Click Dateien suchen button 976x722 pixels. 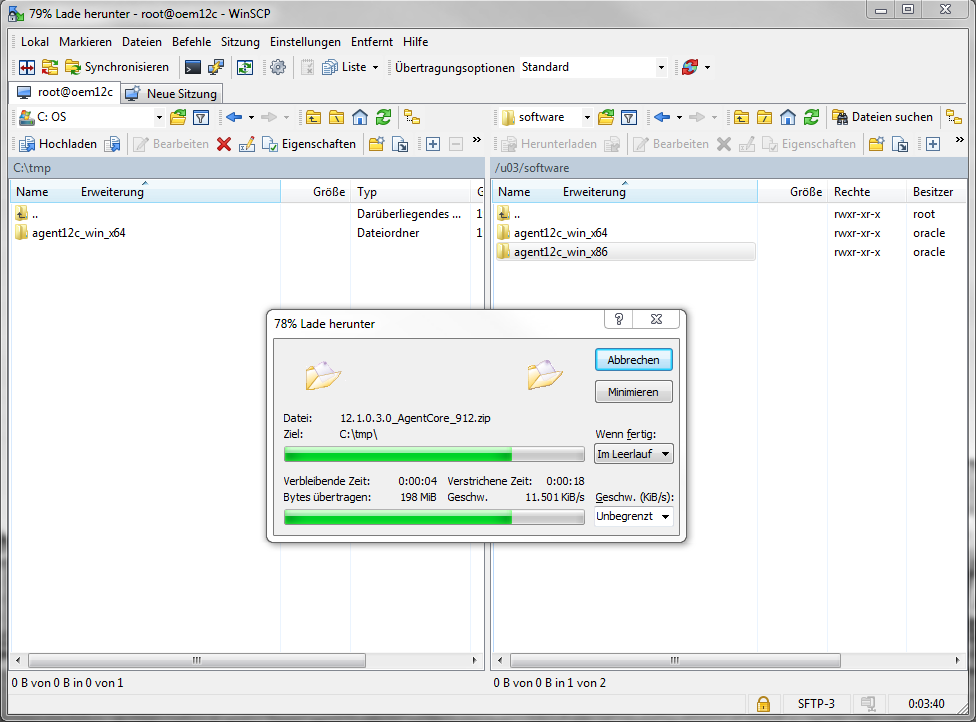[x=883, y=117]
